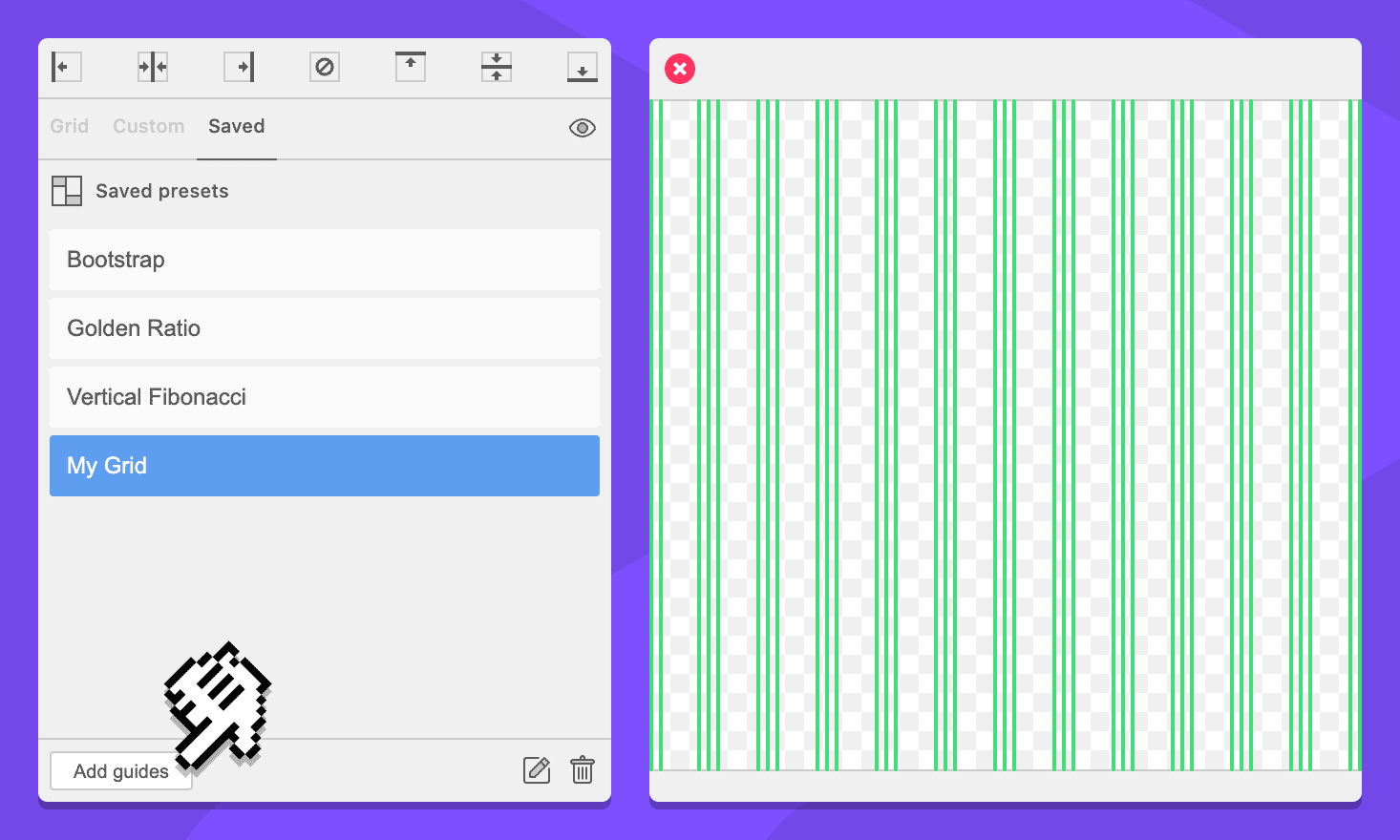Close the preview window with red button

680,69
